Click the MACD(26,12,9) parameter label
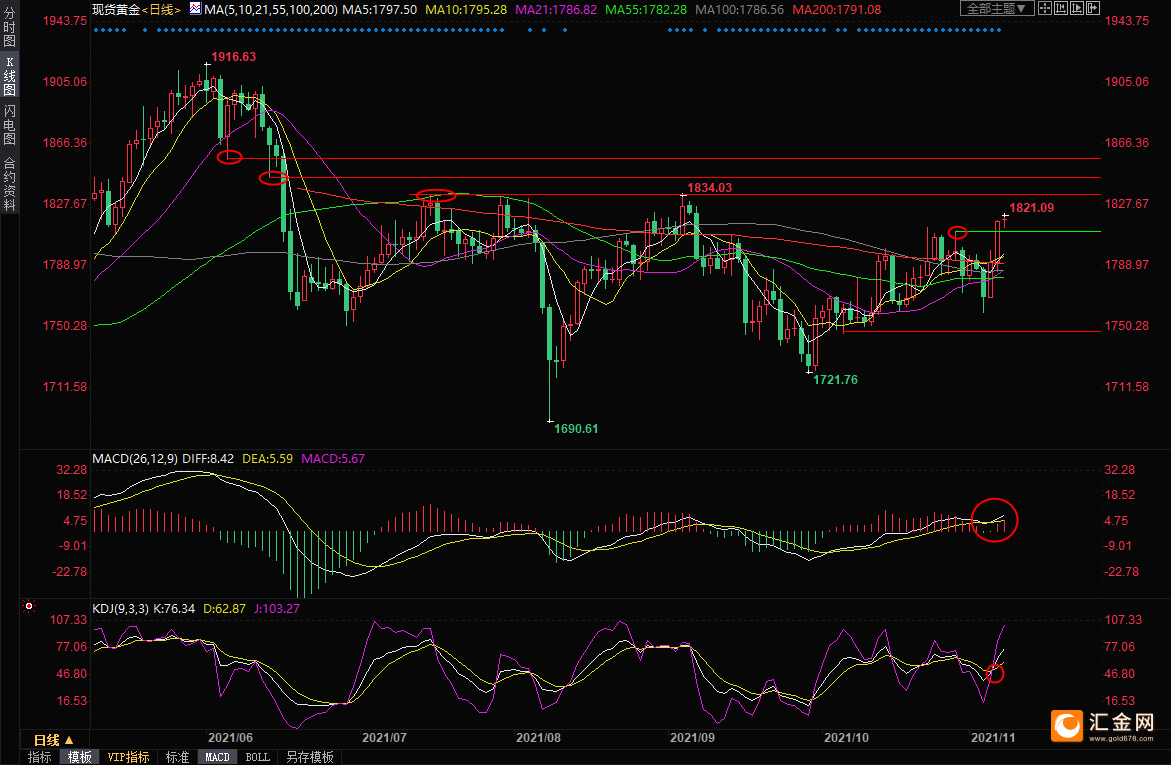This screenshot has width=1171, height=765. point(135,459)
